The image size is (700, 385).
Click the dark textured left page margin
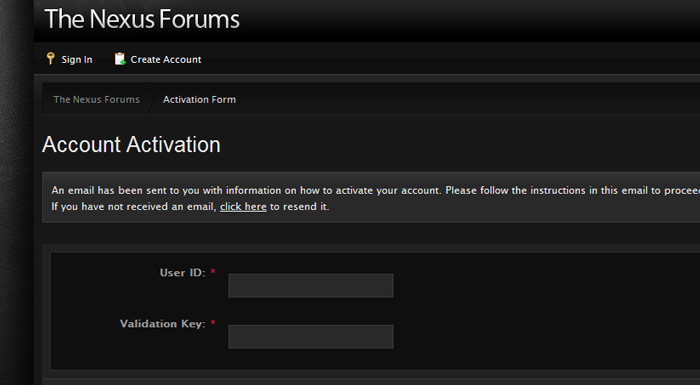click(17, 192)
